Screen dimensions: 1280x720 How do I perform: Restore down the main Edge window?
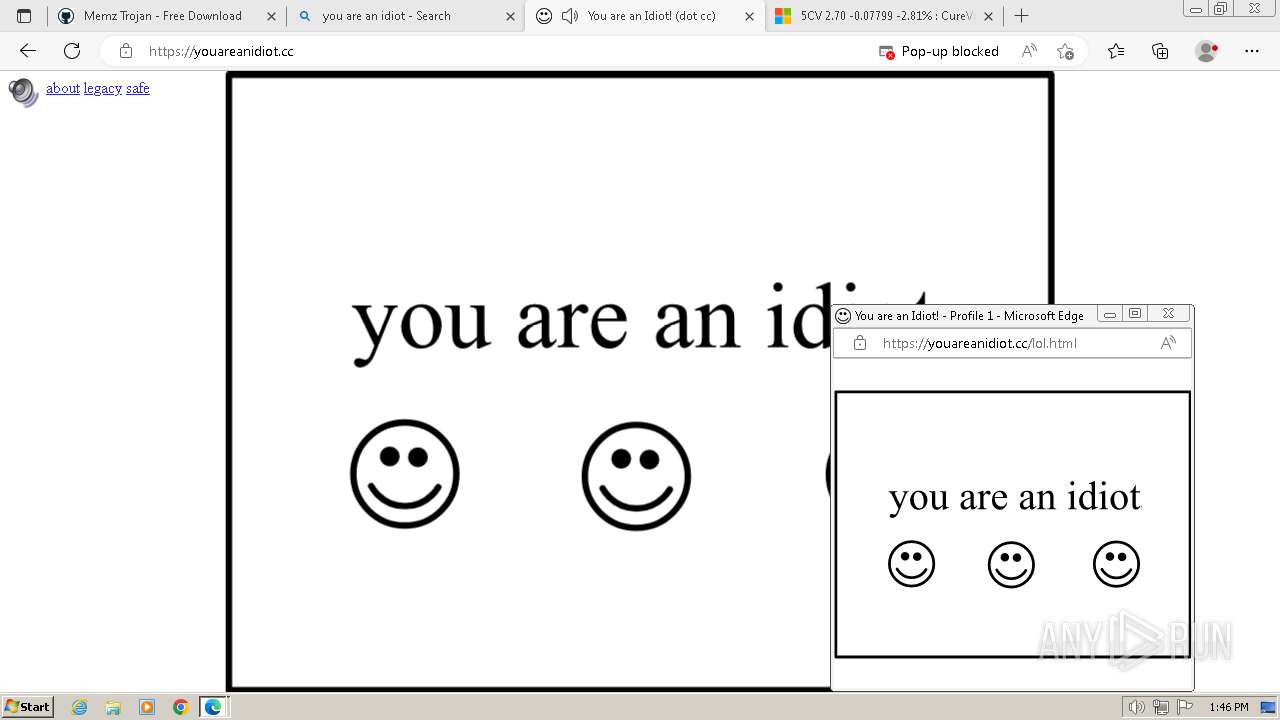pyautogui.click(x=1220, y=9)
